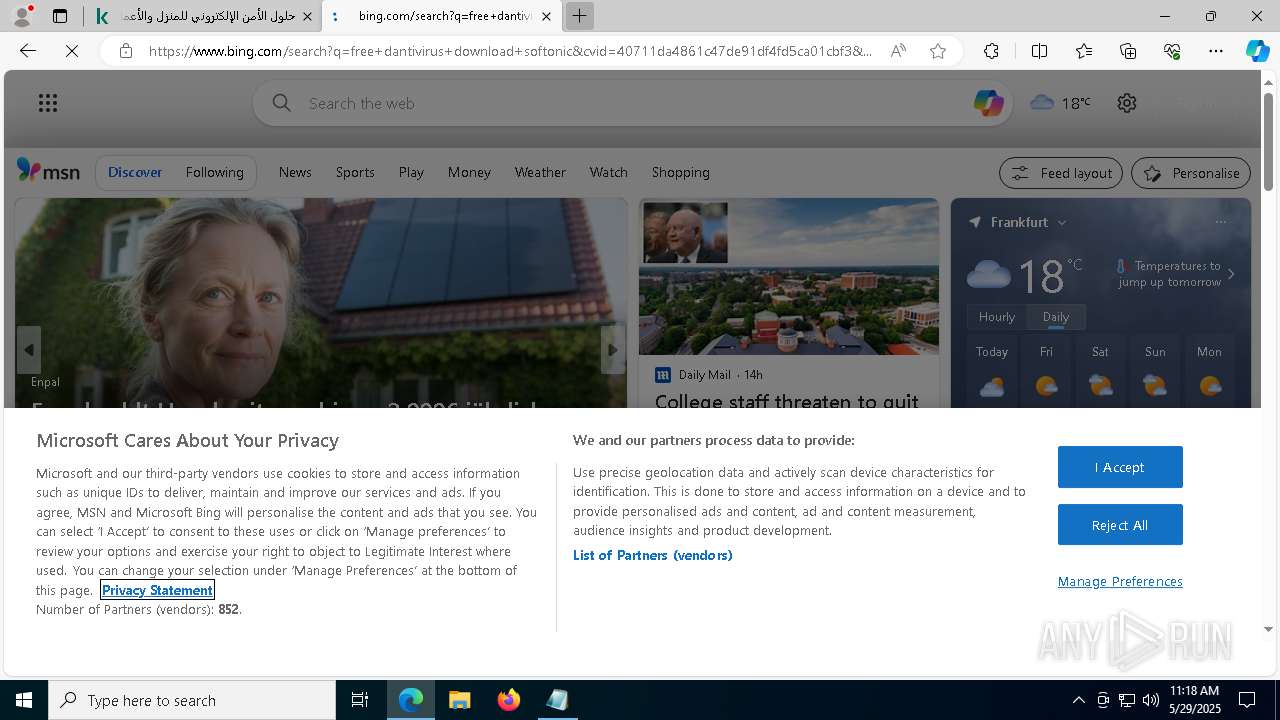Open the Weather section
Screen dimensions: 1280x720
(540, 172)
